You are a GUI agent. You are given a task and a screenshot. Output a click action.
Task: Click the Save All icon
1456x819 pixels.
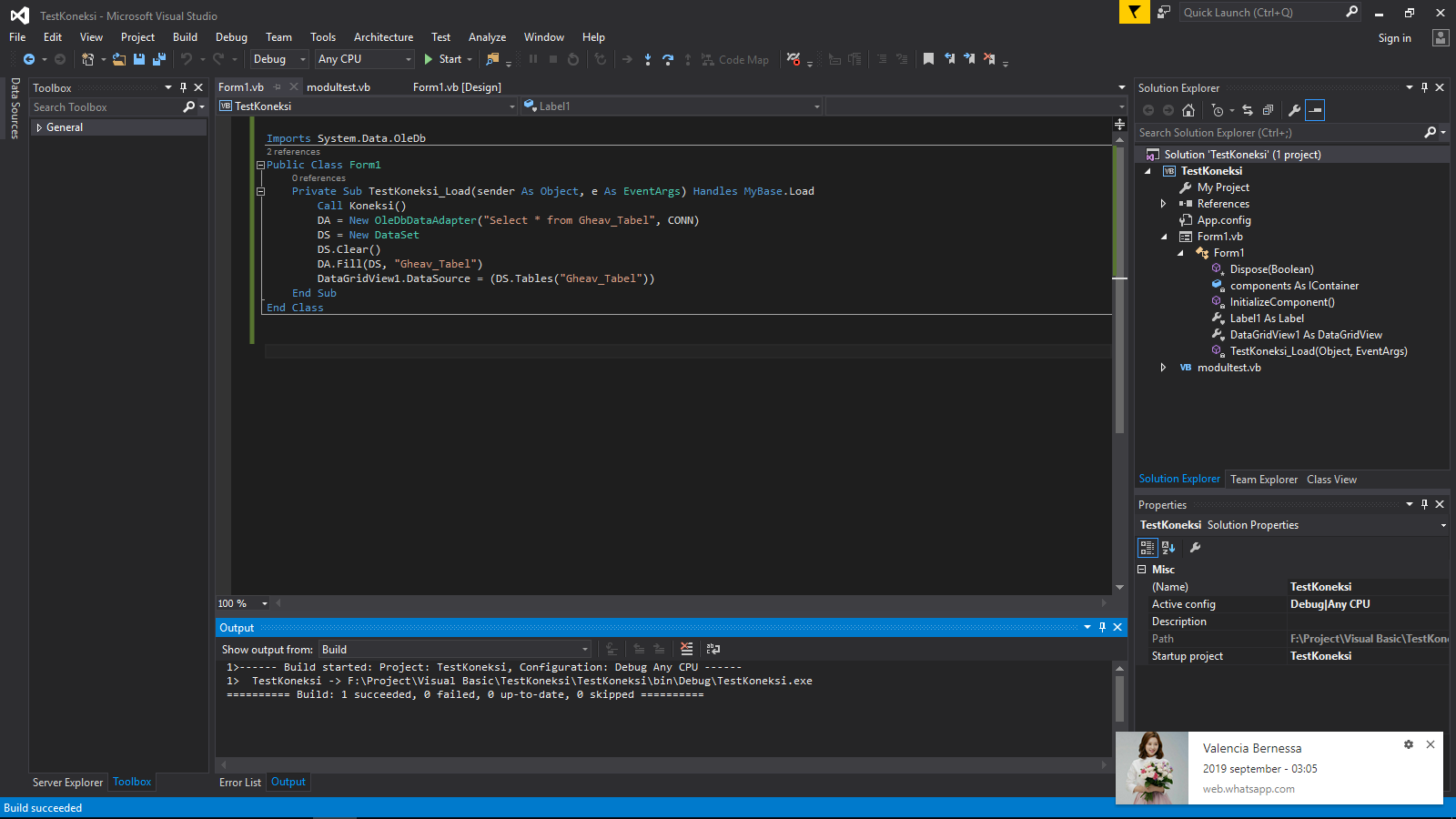tap(158, 59)
